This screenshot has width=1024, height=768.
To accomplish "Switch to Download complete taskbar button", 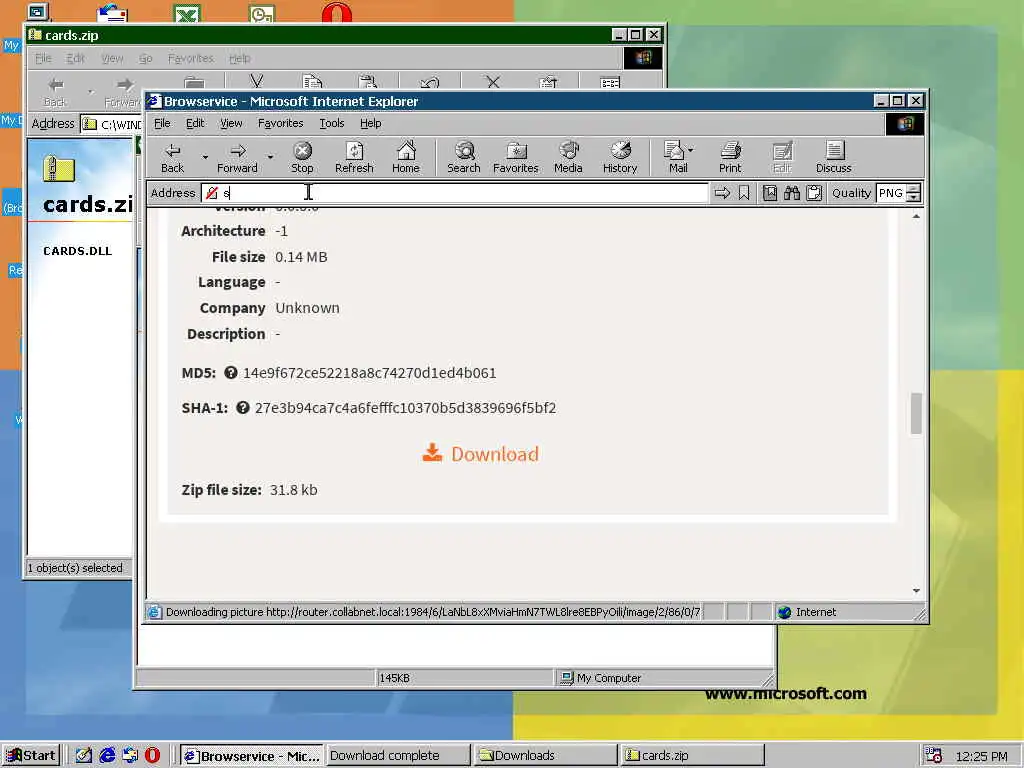I will click(398, 756).
